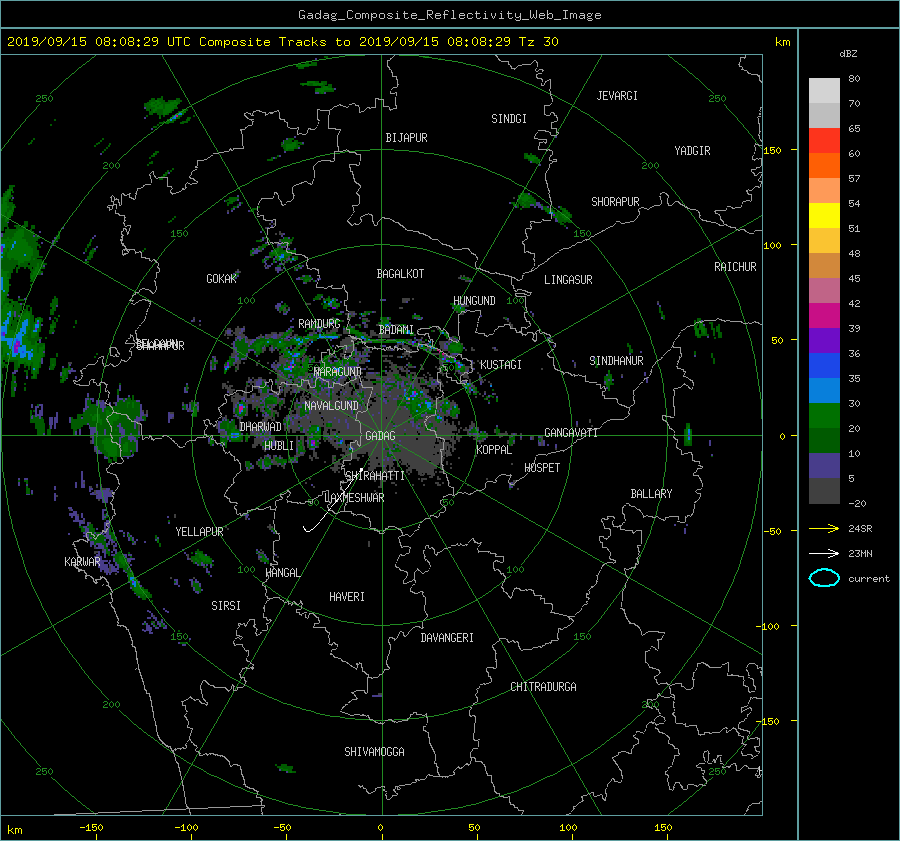Click the GADAG radar center label
The height and width of the screenshot is (841, 900).
point(381,436)
